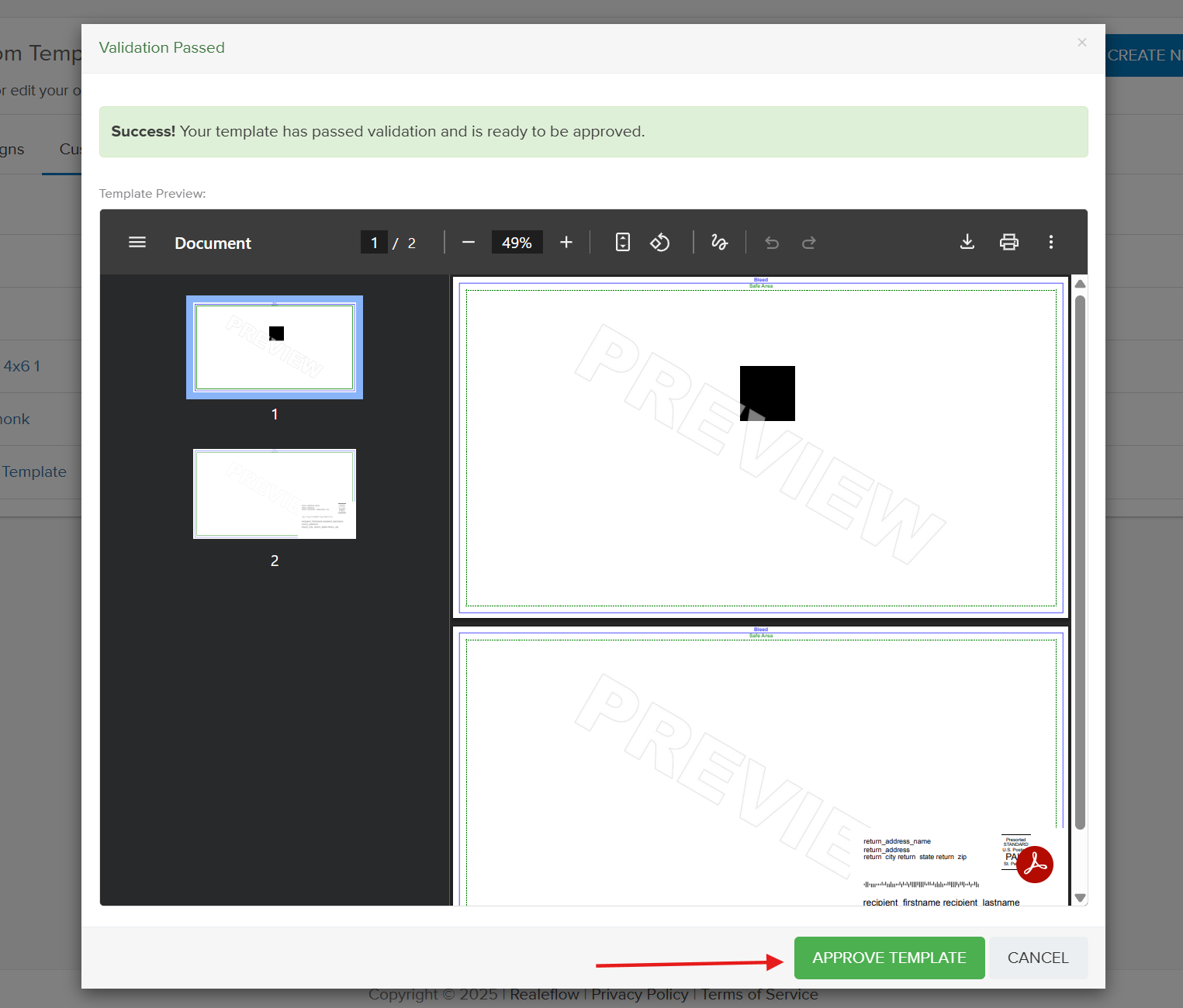Select the draw annotation tool
Image resolution: width=1183 pixels, height=1008 pixels.
(x=719, y=243)
